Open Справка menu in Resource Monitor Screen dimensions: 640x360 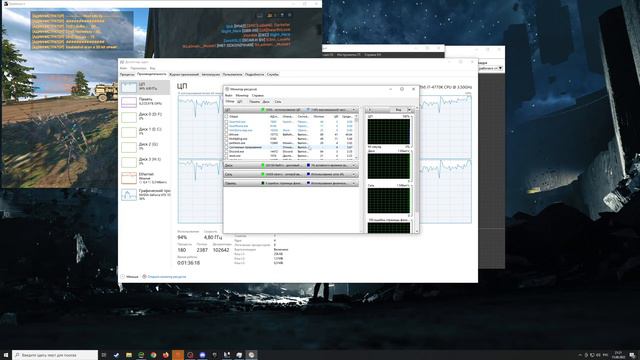point(258,95)
